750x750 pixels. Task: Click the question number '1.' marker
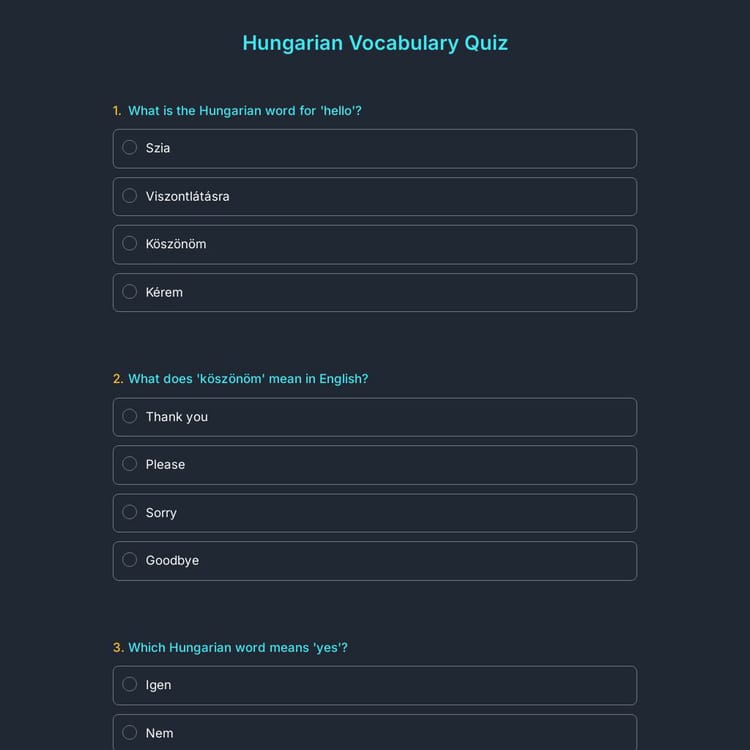(118, 111)
